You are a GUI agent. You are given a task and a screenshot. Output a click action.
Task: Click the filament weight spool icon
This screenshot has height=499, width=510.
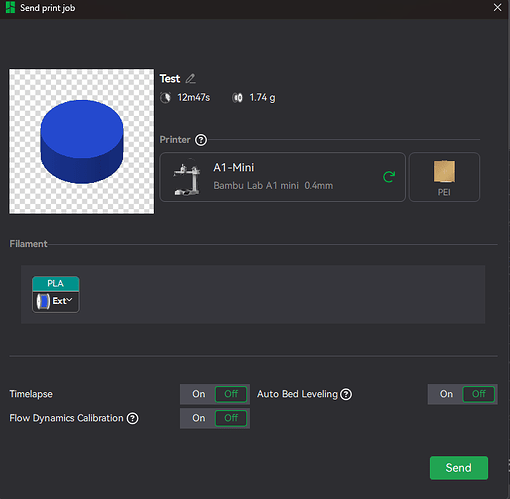click(237, 98)
